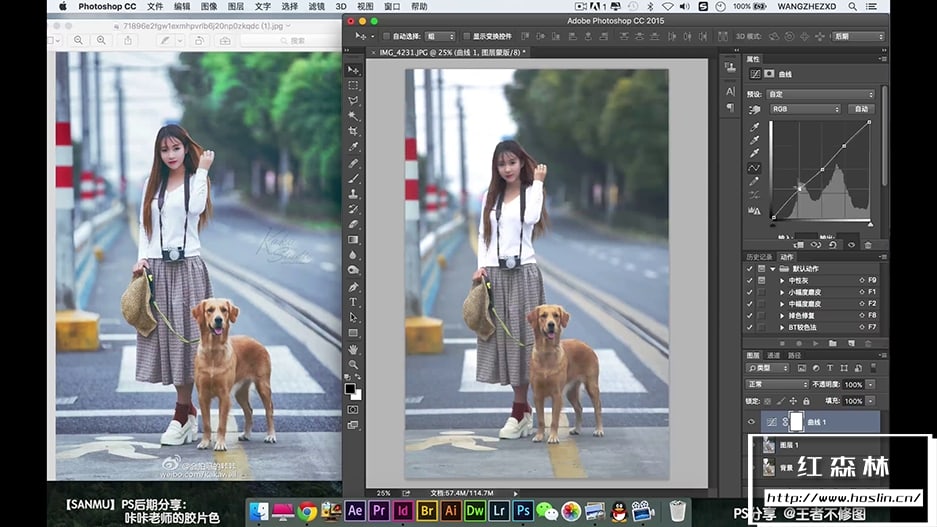Open the layer blend mode dropdown 正常
This screenshot has width=937, height=527.
coord(777,384)
